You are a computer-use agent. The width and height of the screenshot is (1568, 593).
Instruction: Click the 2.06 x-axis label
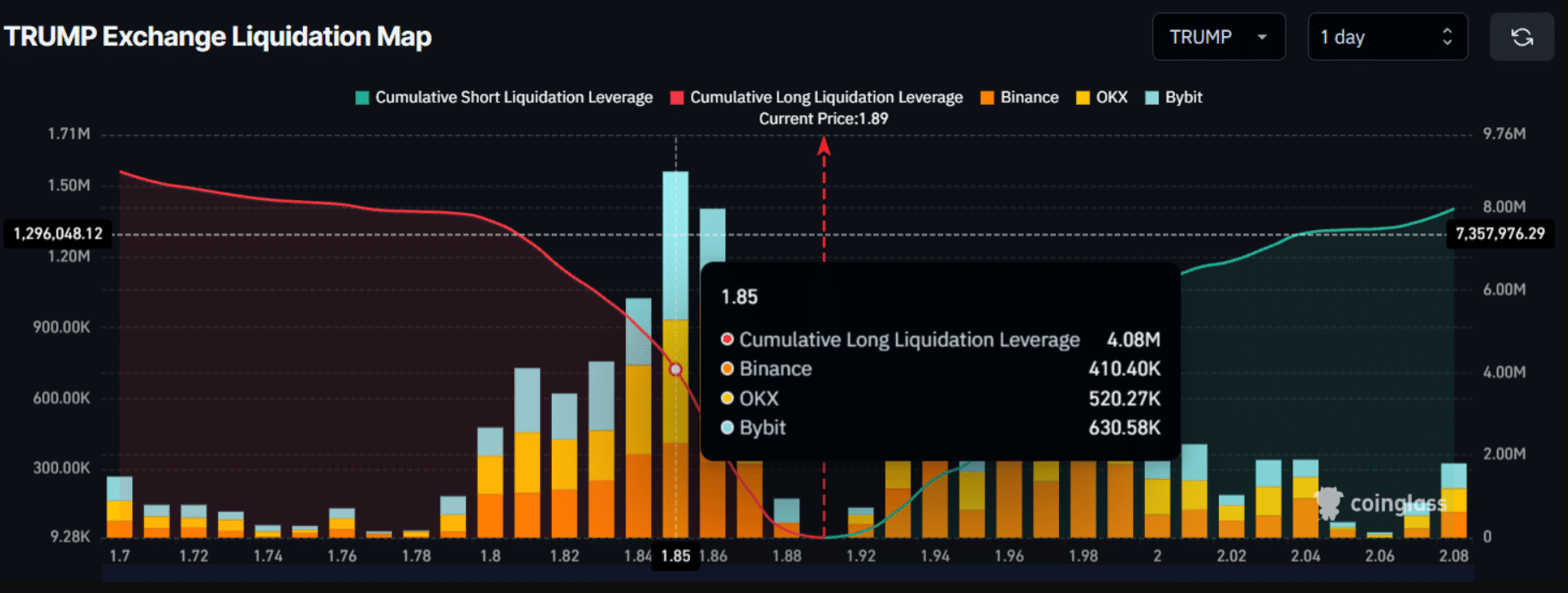click(1380, 556)
